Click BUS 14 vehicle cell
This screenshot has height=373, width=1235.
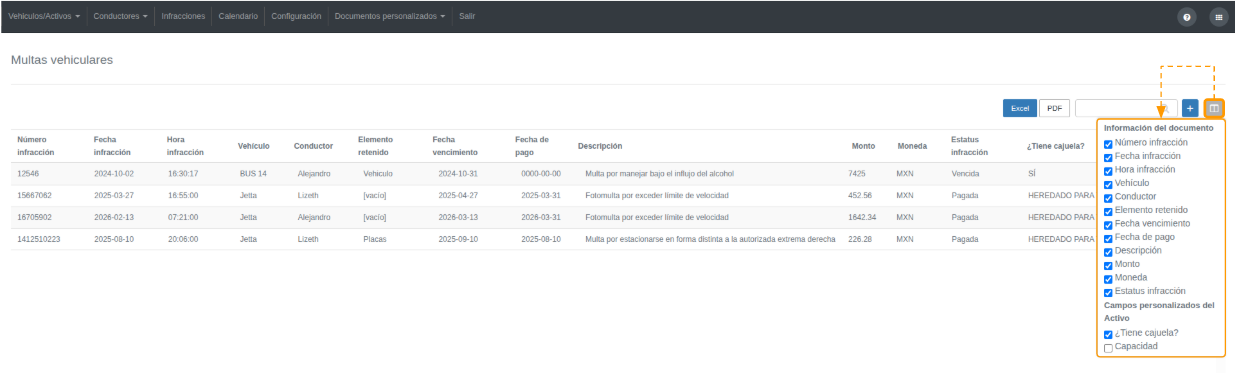click(x=253, y=173)
